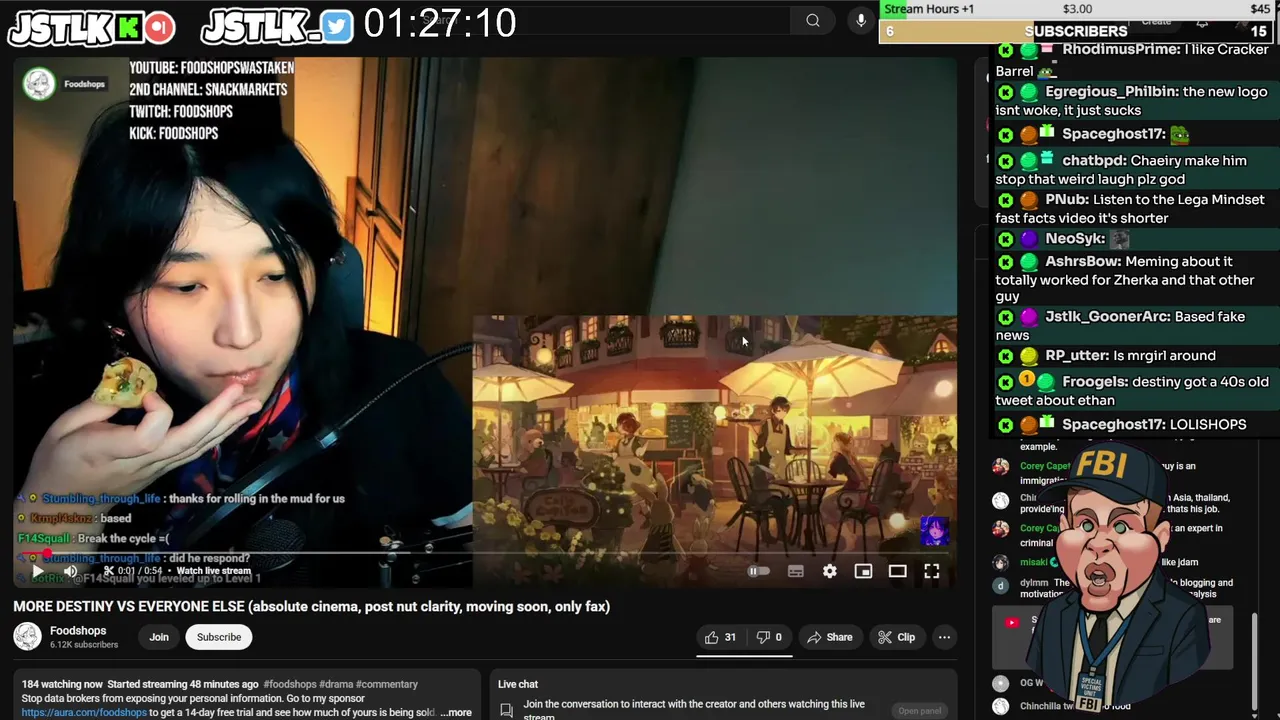Open the more actions ellipsis menu
The image size is (1280, 720).
944,637
